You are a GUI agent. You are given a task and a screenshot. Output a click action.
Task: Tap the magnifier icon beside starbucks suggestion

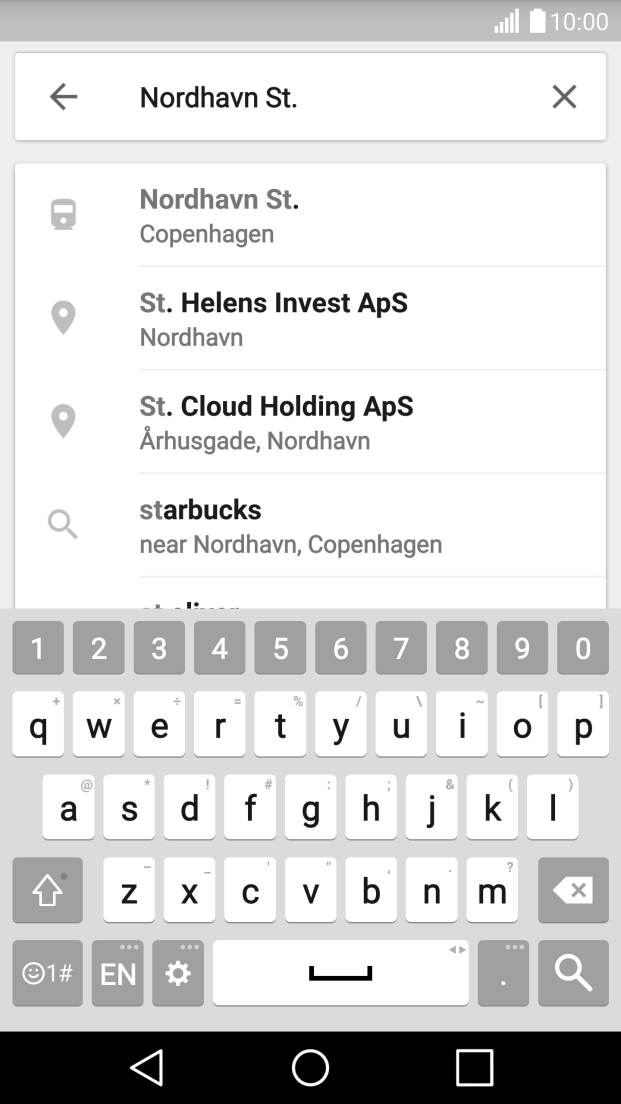click(x=63, y=524)
